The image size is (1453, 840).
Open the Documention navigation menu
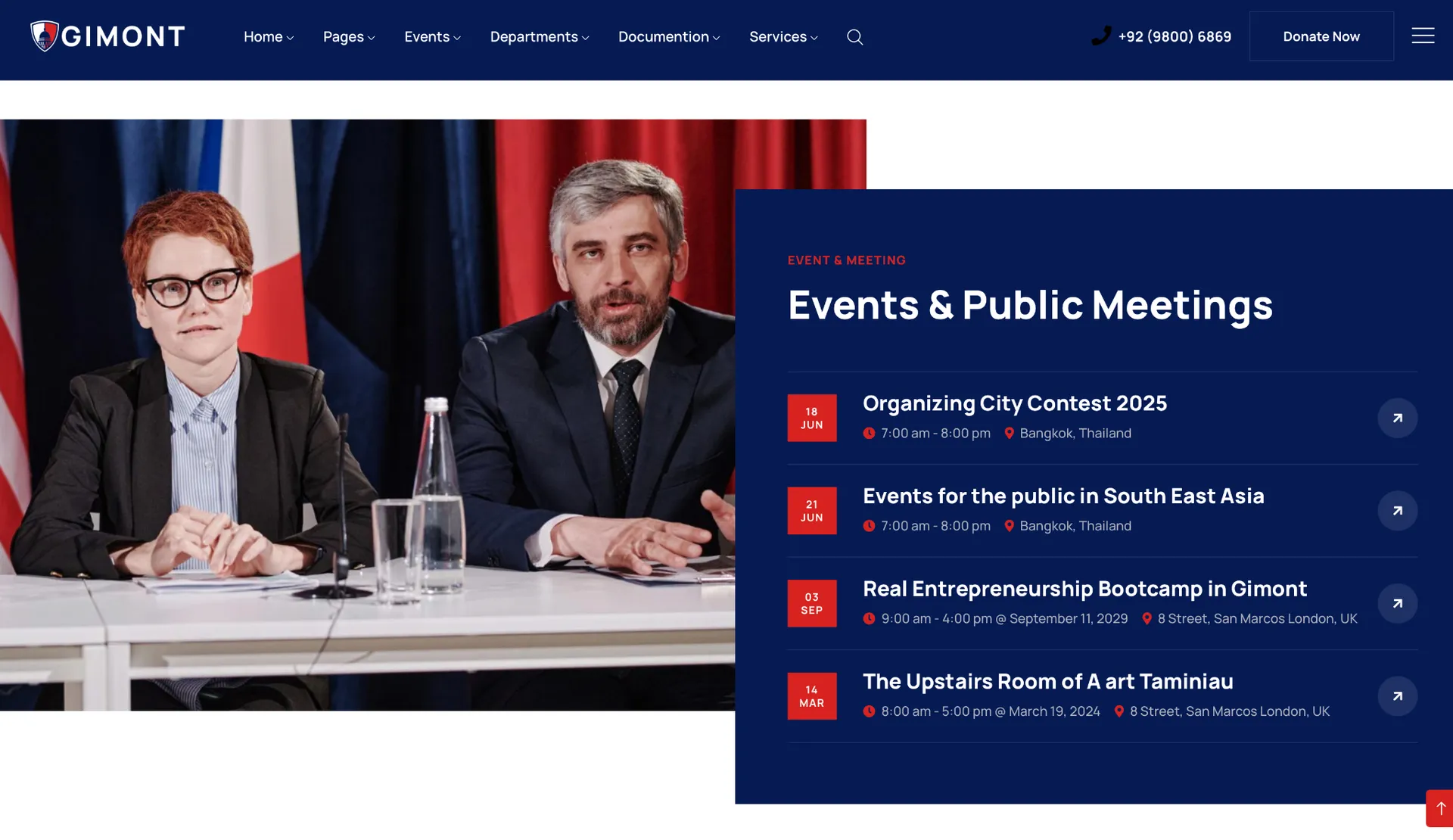pyautogui.click(x=668, y=37)
